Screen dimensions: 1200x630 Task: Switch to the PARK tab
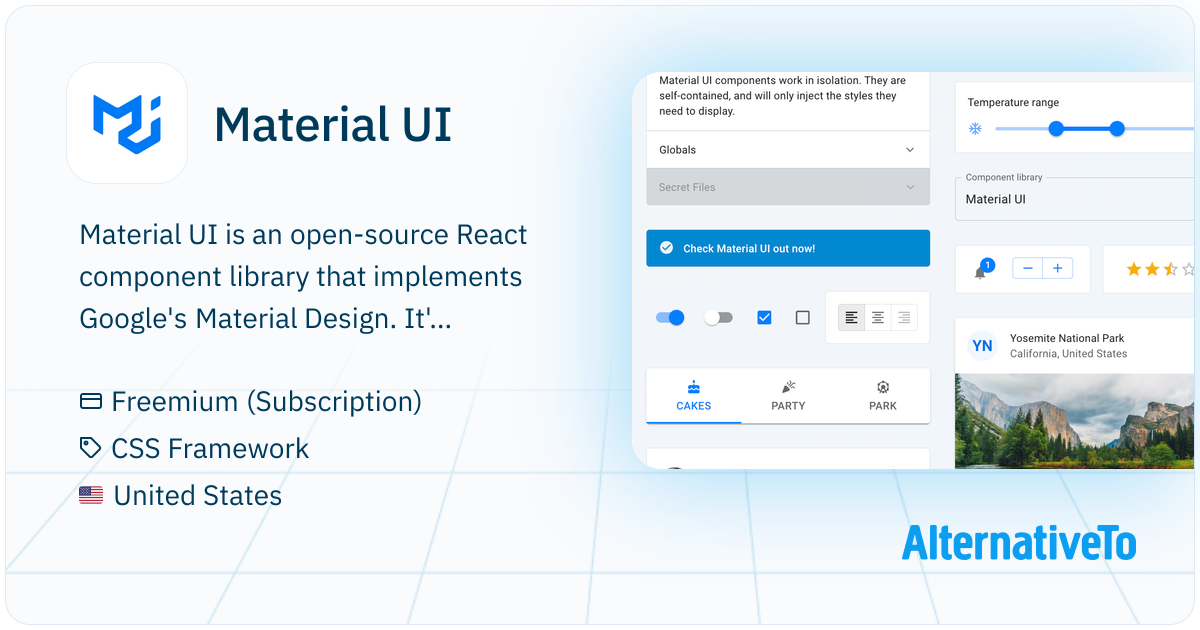(x=883, y=396)
